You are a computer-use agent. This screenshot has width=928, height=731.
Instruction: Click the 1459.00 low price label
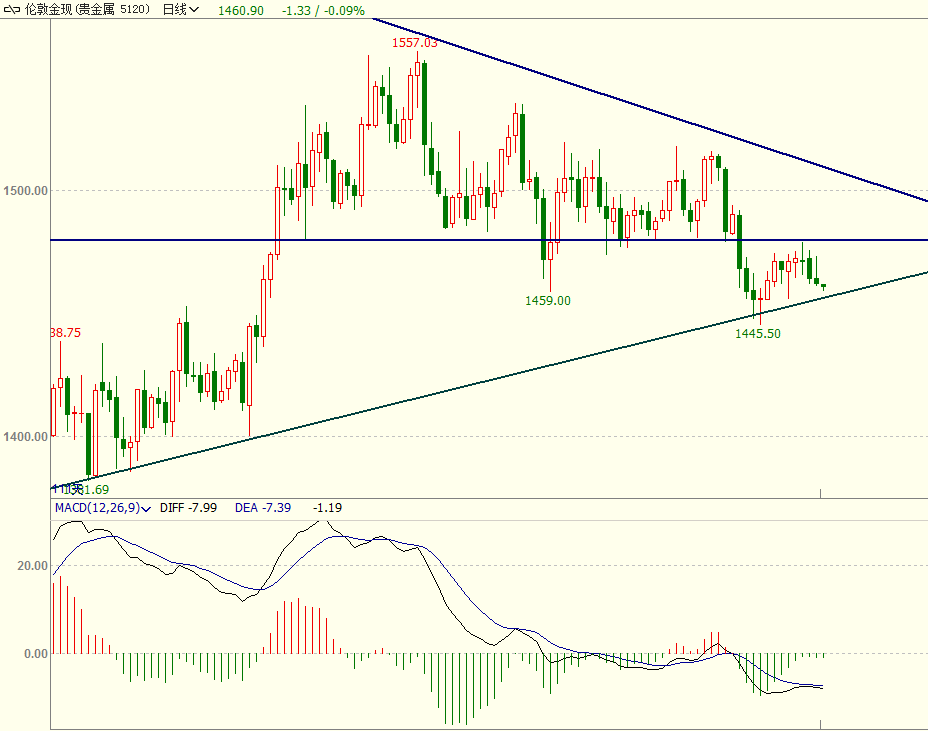point(548,300)
